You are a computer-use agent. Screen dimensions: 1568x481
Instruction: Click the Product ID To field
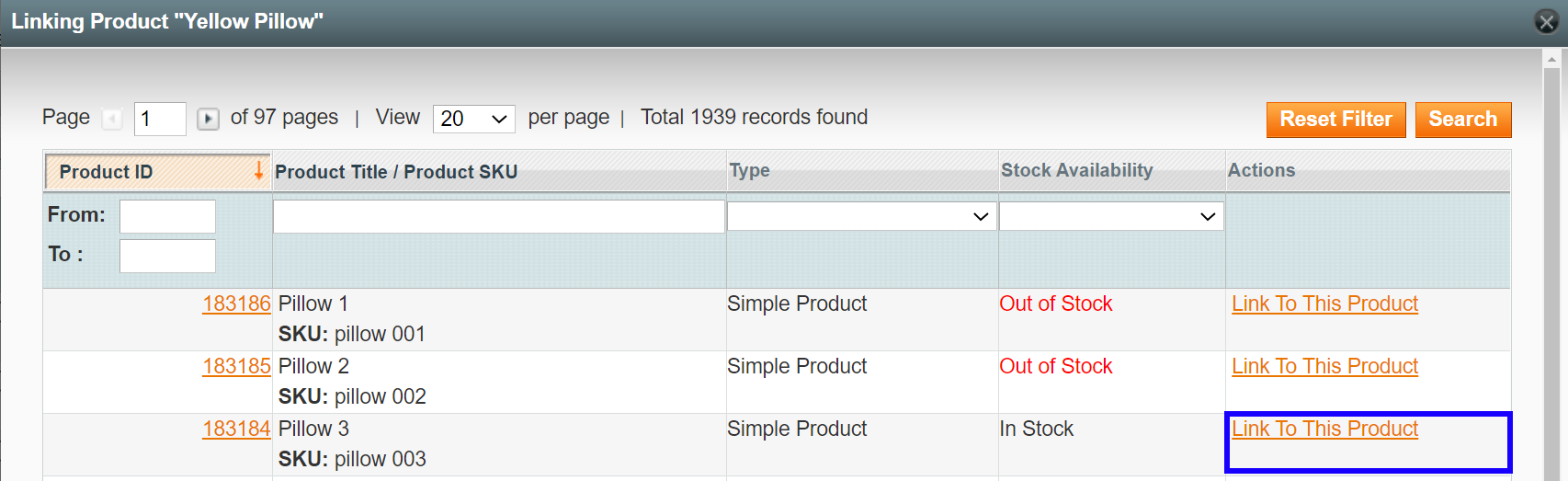tap(167, 256)
